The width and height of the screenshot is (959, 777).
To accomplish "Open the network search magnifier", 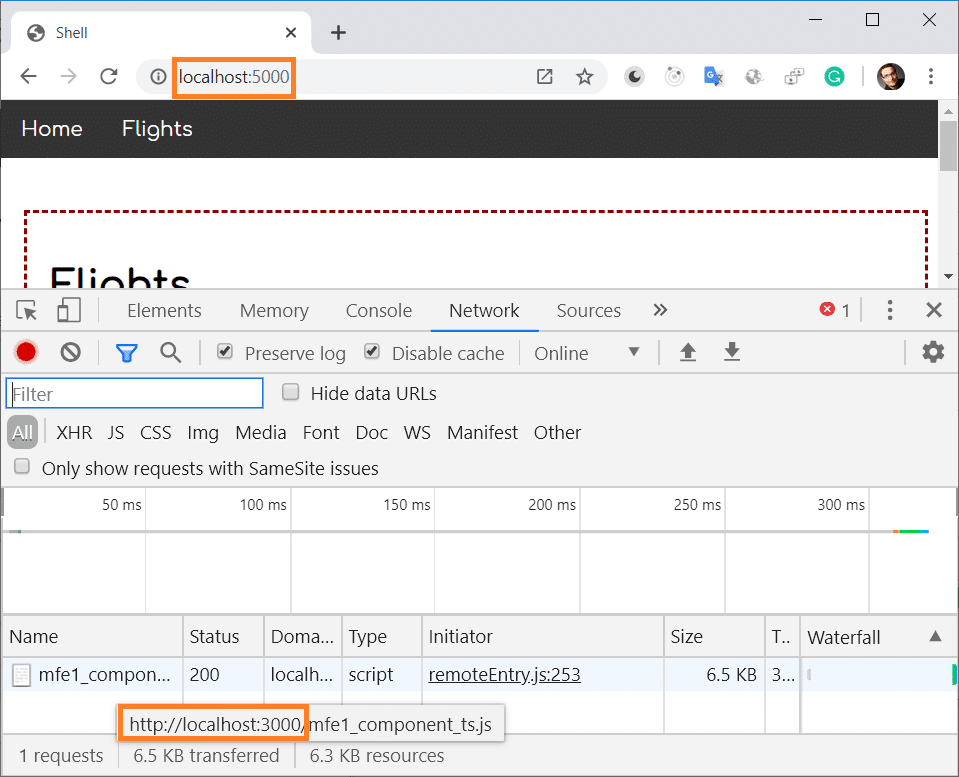I will click(x=170, y=352).
